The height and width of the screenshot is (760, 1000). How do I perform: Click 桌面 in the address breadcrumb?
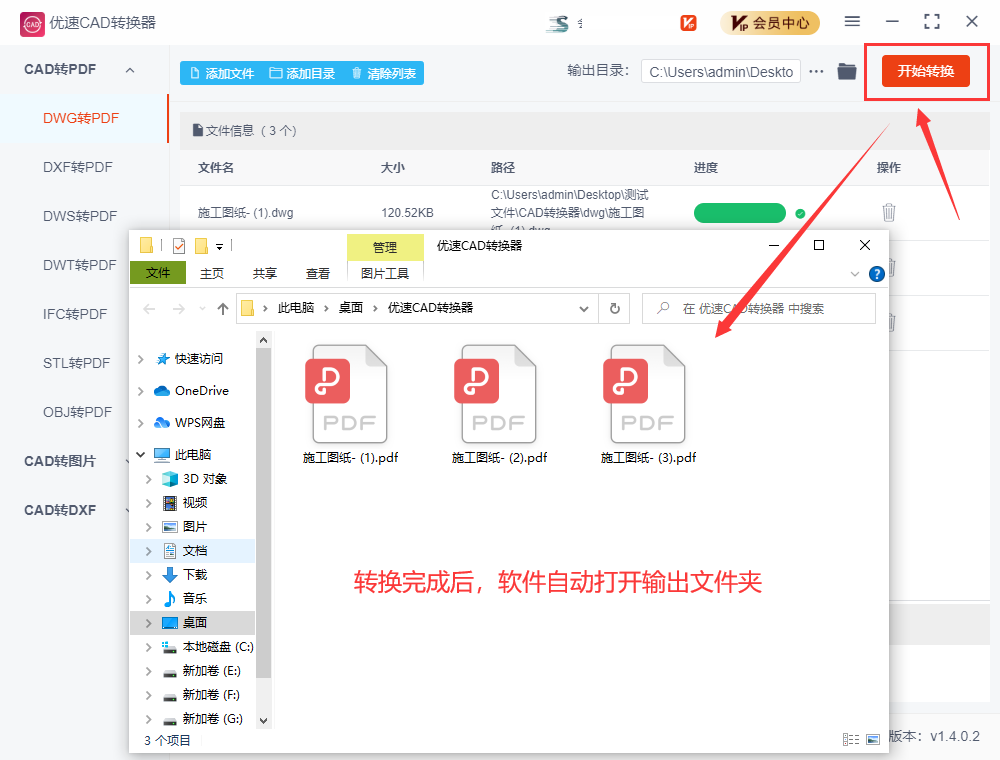351,308
